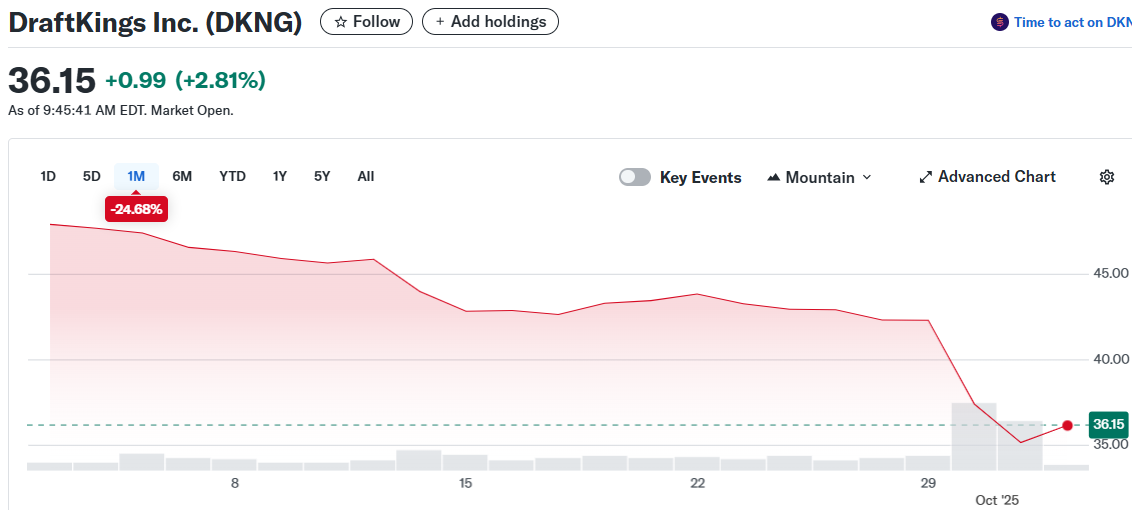Click the tallest volume bar near Oct '25
Screen dimensions: 1132x510
[973, 436]
